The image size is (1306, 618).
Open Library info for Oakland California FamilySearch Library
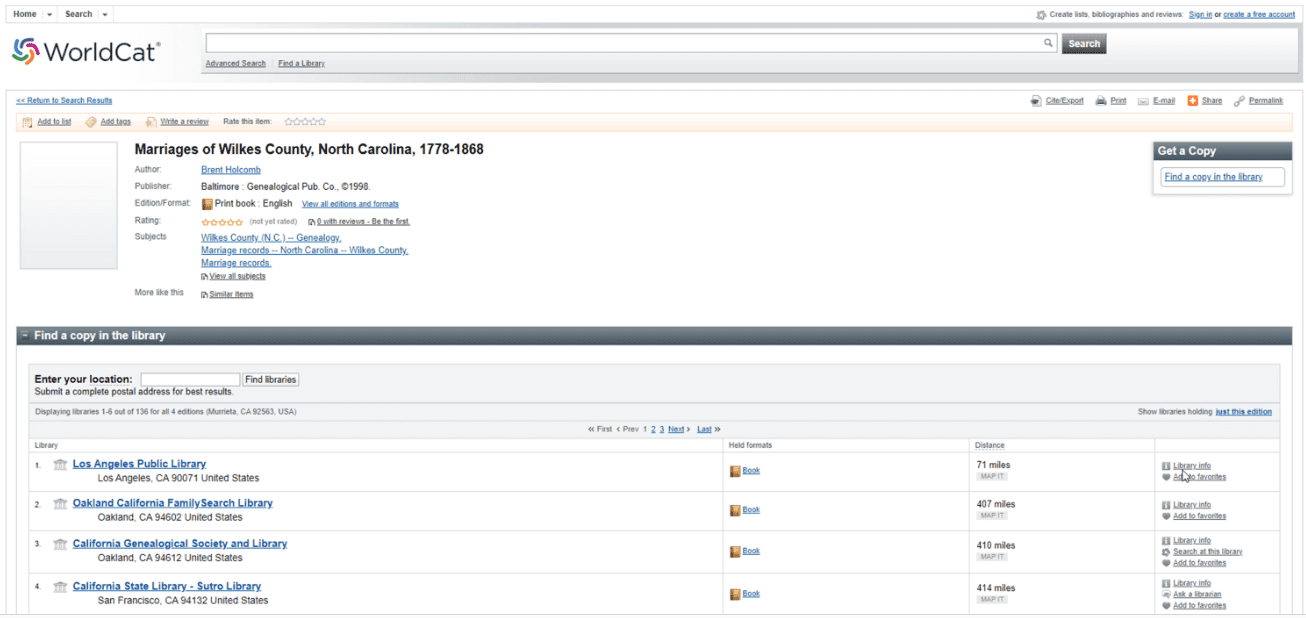1191,505
